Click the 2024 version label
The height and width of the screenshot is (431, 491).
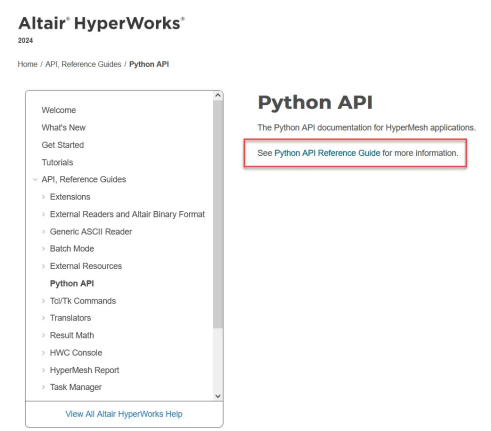coord(25,41)
